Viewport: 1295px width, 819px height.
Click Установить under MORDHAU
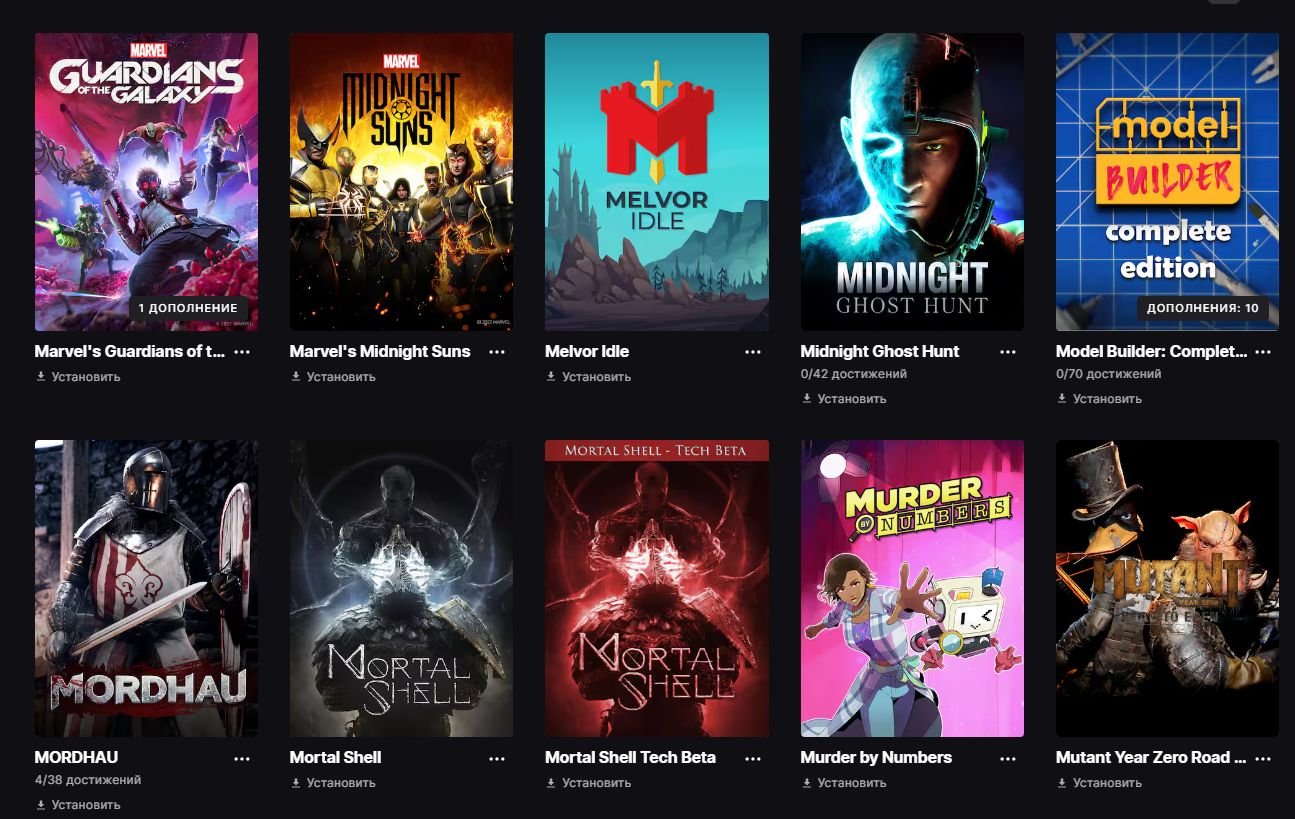(x=78, y=804)
